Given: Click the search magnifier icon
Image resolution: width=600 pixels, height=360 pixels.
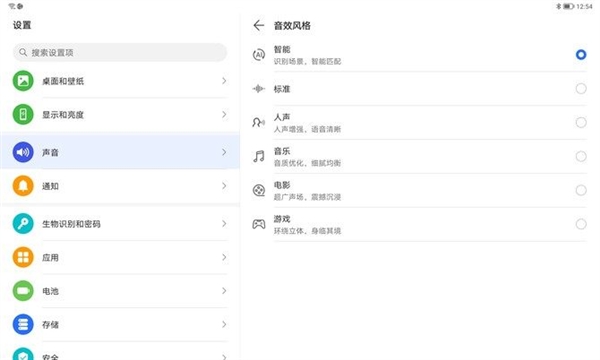Looking at the screenshot, I should point(23,52).
